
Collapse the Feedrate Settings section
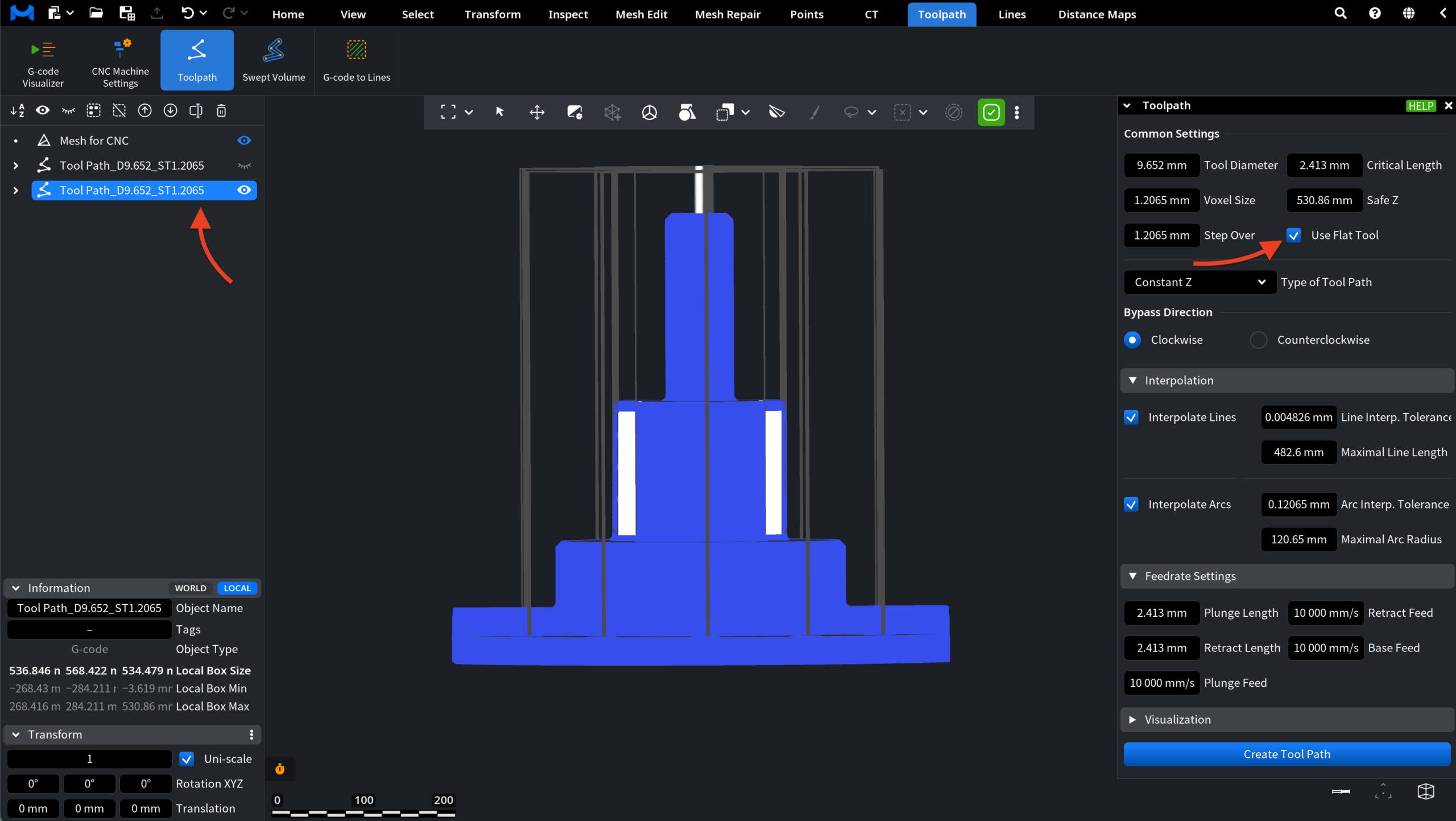(x=1132, y=576)
